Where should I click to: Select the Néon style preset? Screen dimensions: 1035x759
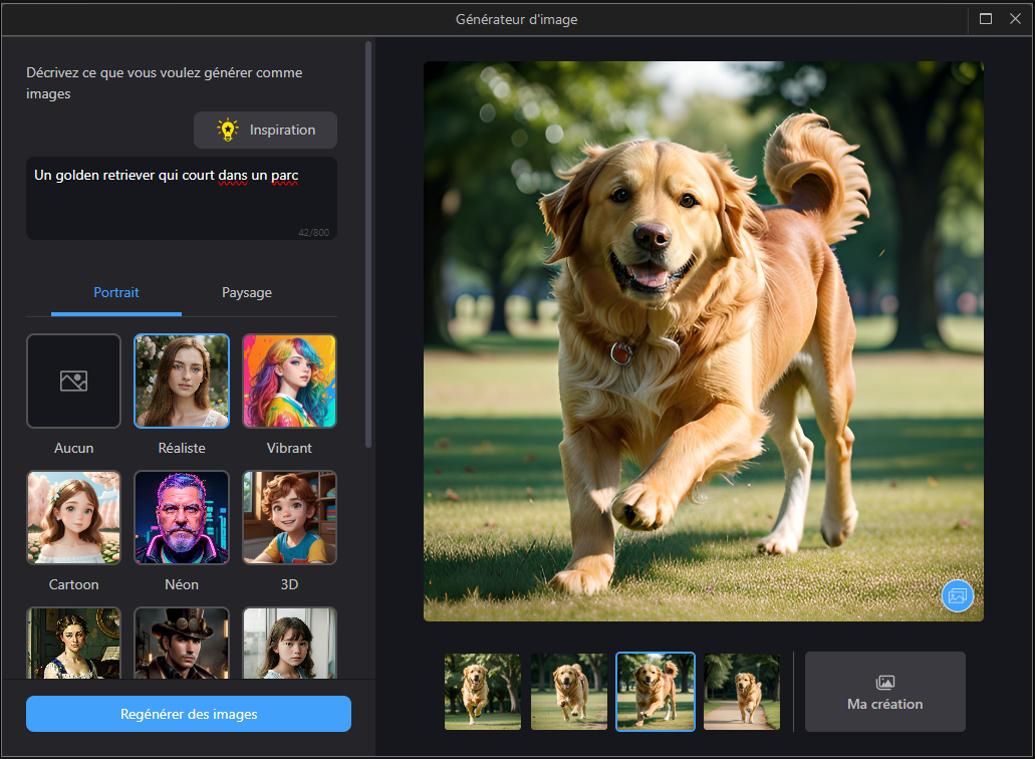click(x=181, y=518)
